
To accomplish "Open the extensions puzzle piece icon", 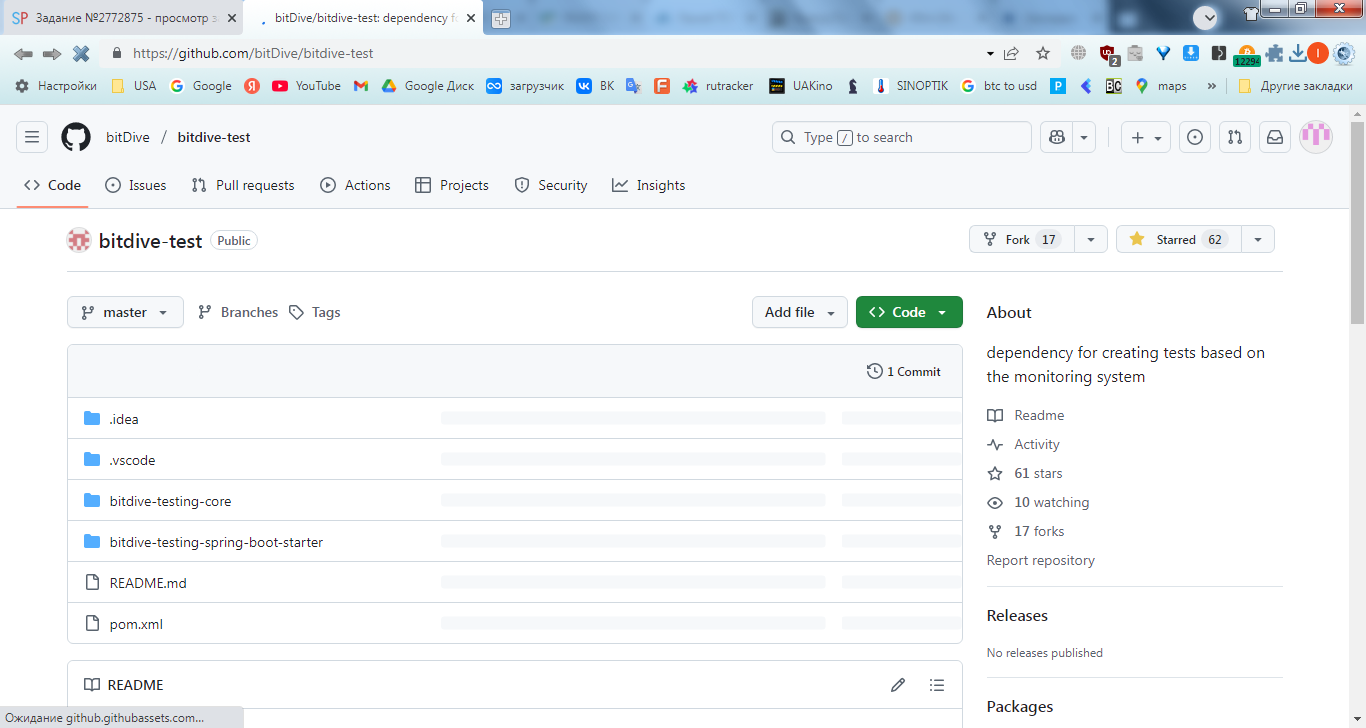I will point(1274,53).
